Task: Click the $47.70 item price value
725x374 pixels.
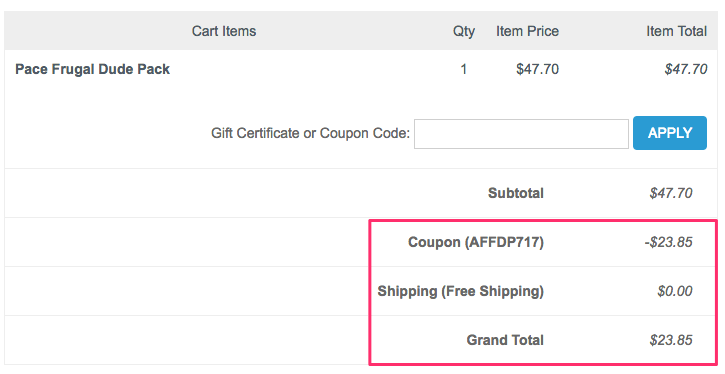Action: tap(537, 69)
